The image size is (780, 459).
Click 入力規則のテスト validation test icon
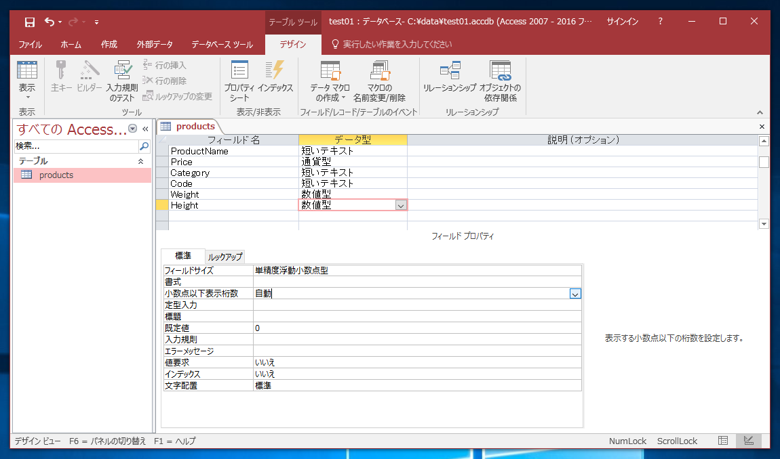pos(122,81)
